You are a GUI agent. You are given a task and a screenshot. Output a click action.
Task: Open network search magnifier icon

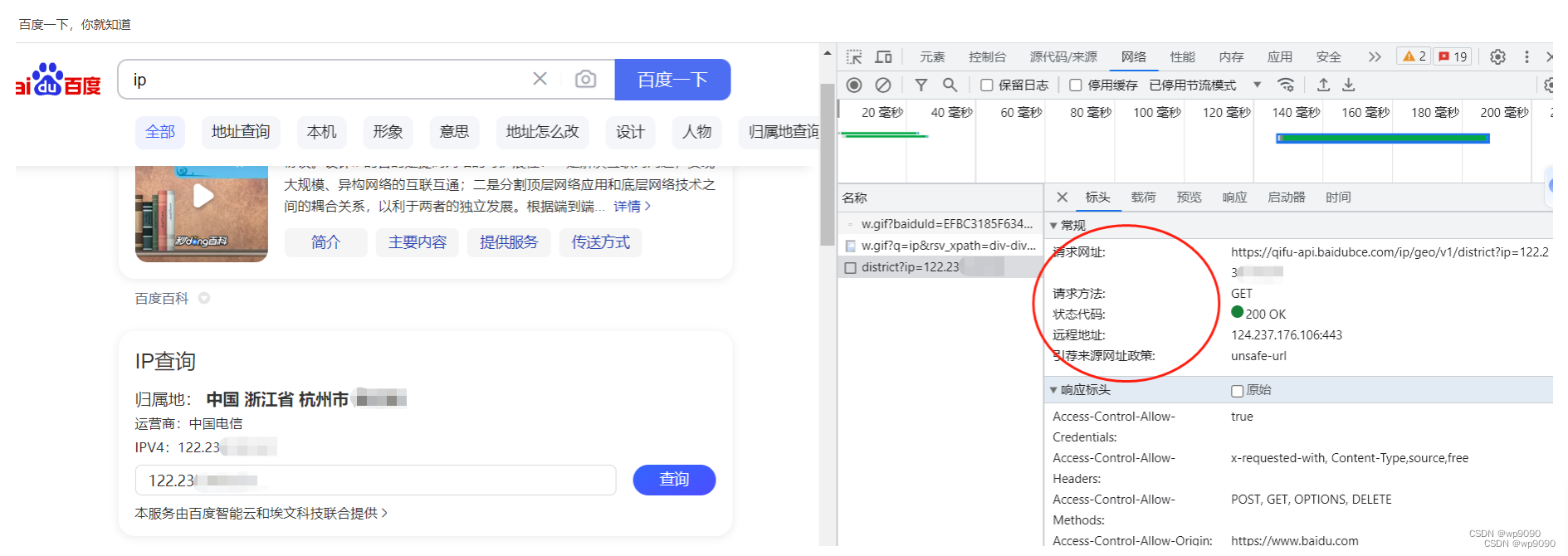point(950,85)
